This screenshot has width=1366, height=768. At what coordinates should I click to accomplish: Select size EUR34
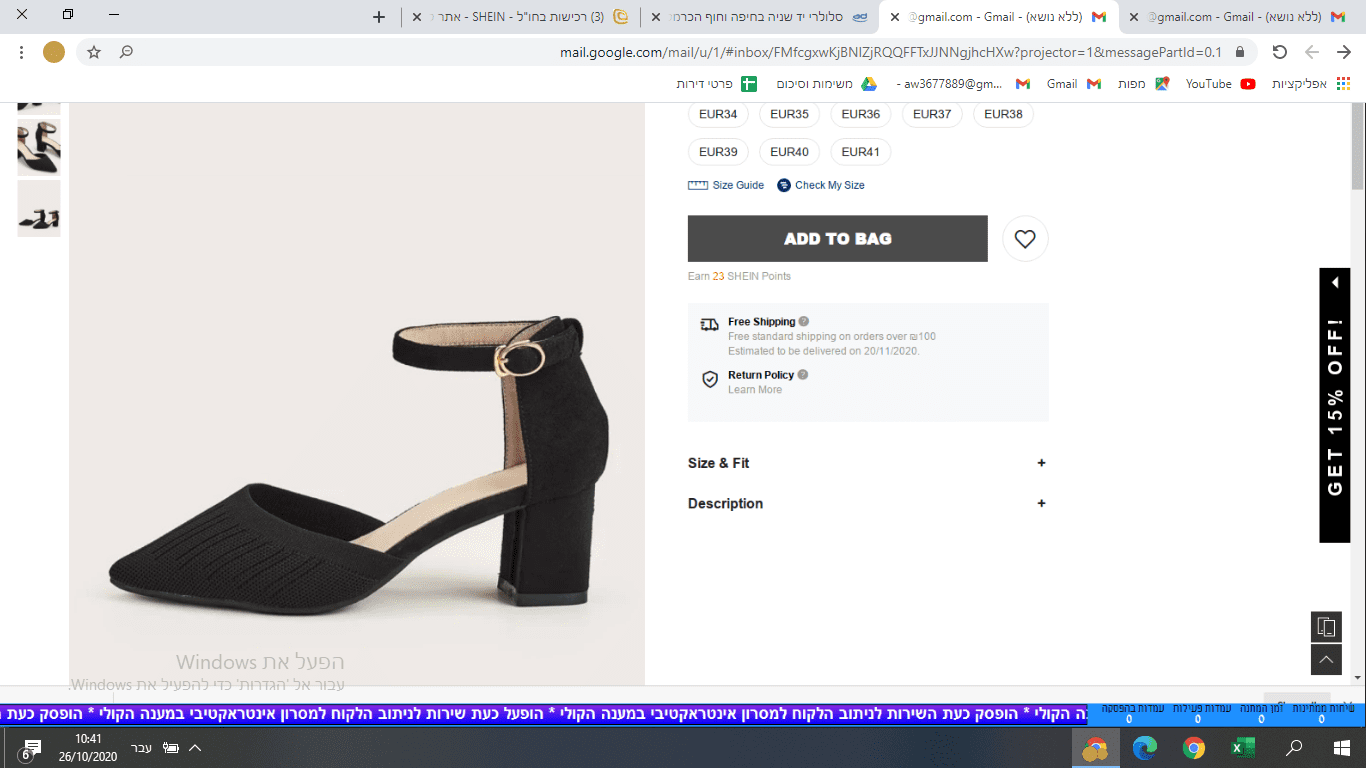[x=718, y=114]
